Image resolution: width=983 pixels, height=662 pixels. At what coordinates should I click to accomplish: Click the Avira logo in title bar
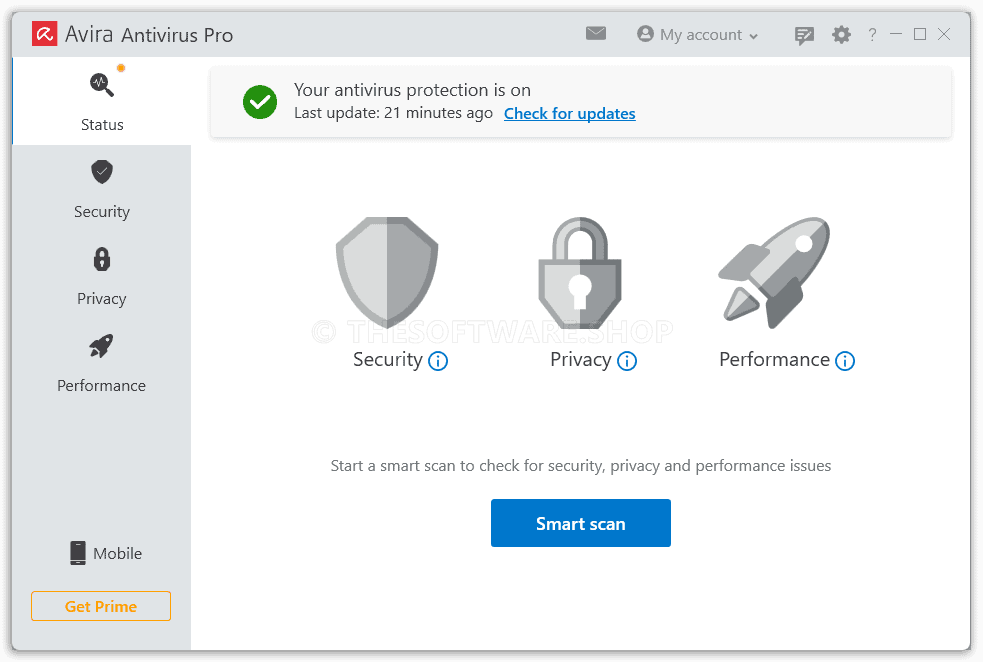pyautogui.click(x=45, y=34)
